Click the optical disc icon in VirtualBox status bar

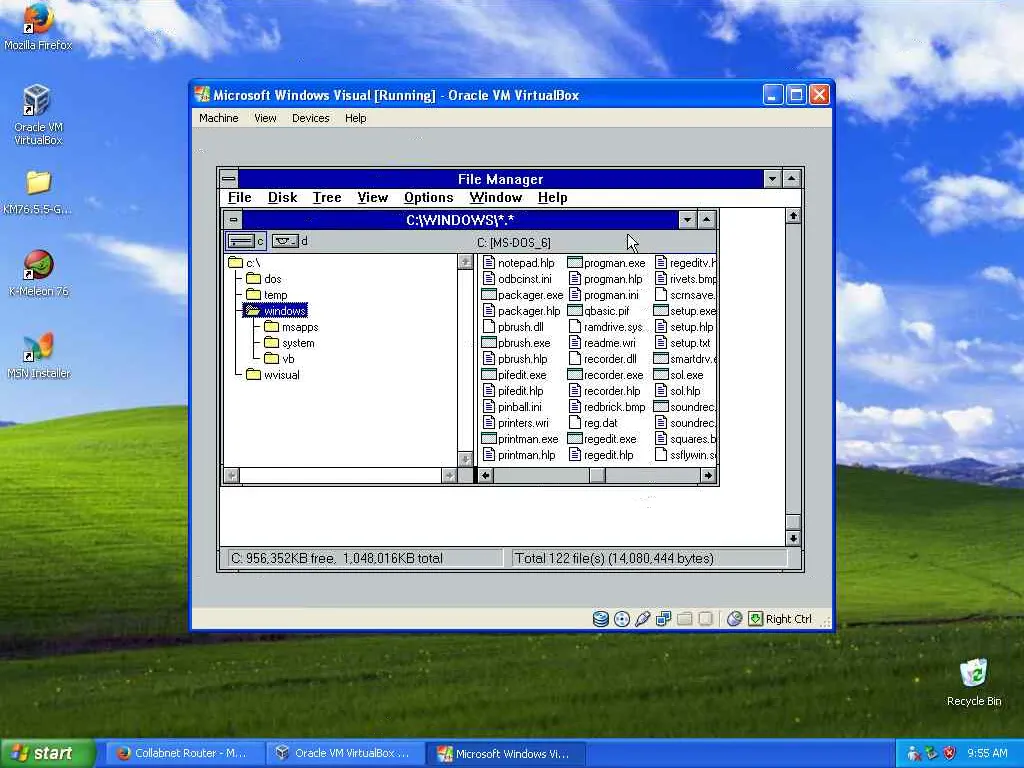622,618
